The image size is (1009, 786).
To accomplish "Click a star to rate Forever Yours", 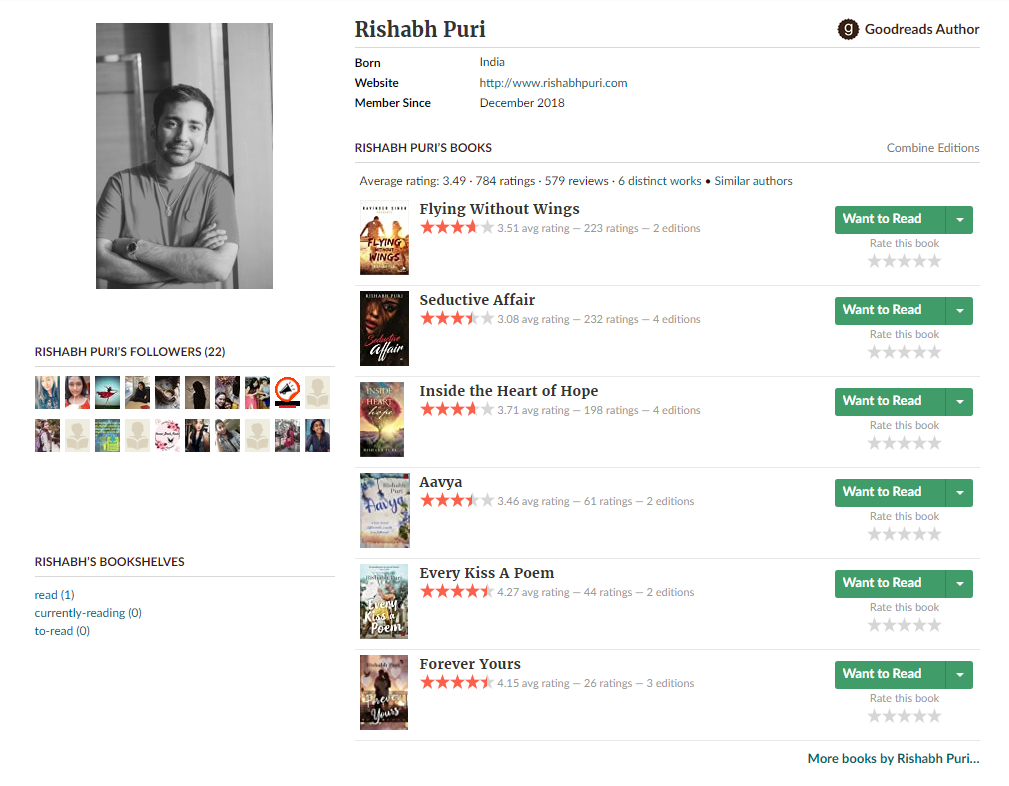I will tap(904, 715).
